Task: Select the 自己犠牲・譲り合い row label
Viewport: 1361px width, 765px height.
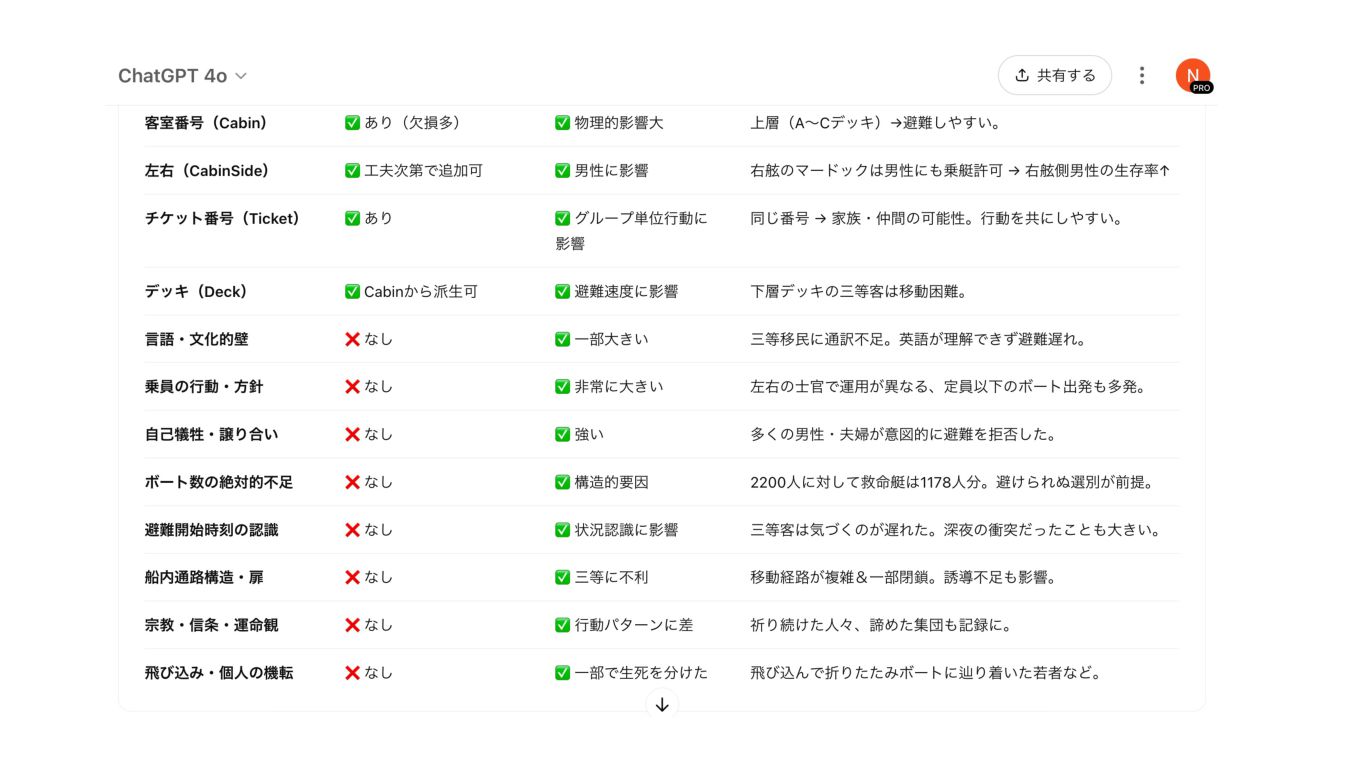Action: tap(212, 434)
